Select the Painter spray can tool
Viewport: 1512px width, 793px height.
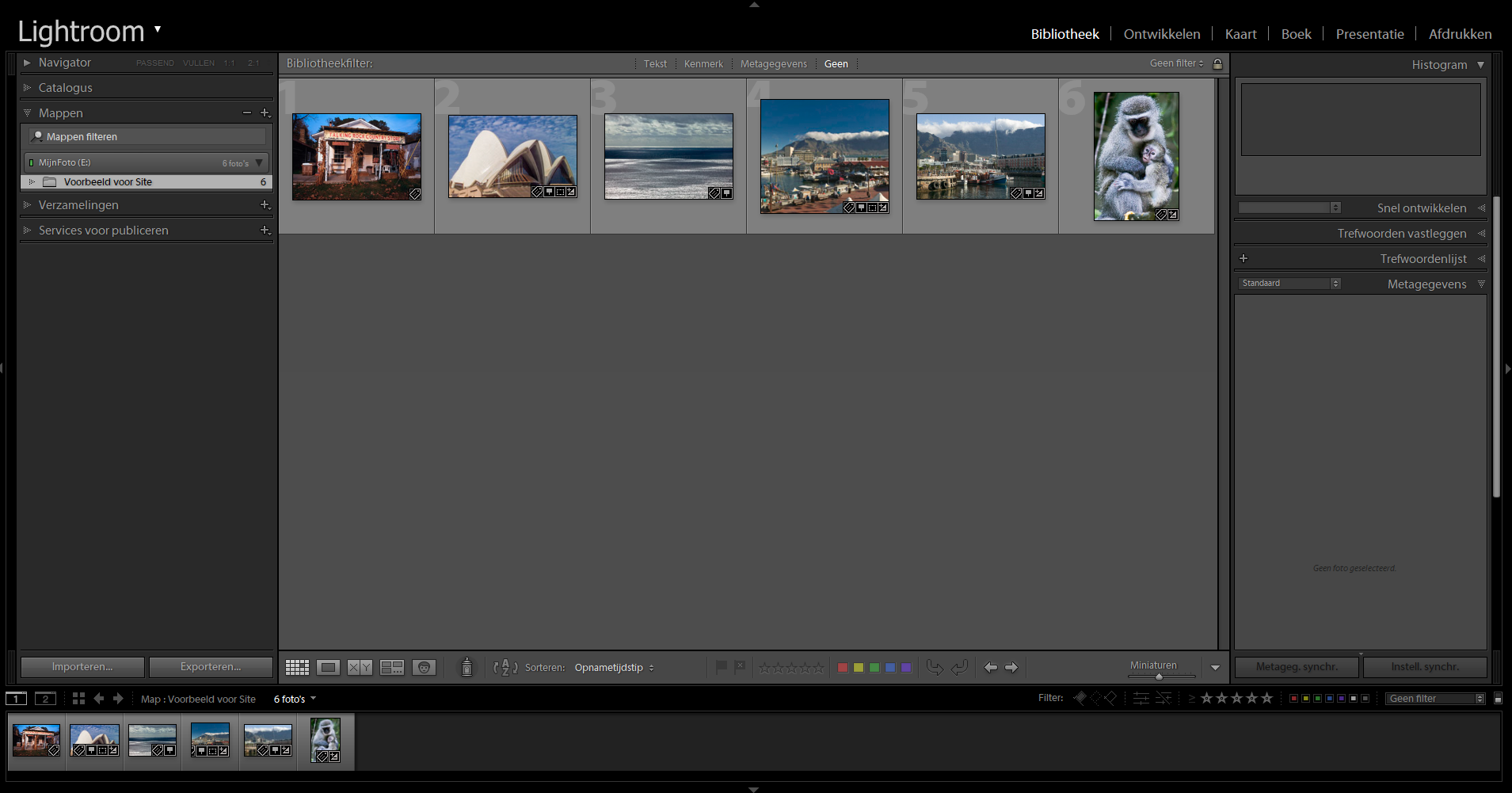tap(467, 668)
